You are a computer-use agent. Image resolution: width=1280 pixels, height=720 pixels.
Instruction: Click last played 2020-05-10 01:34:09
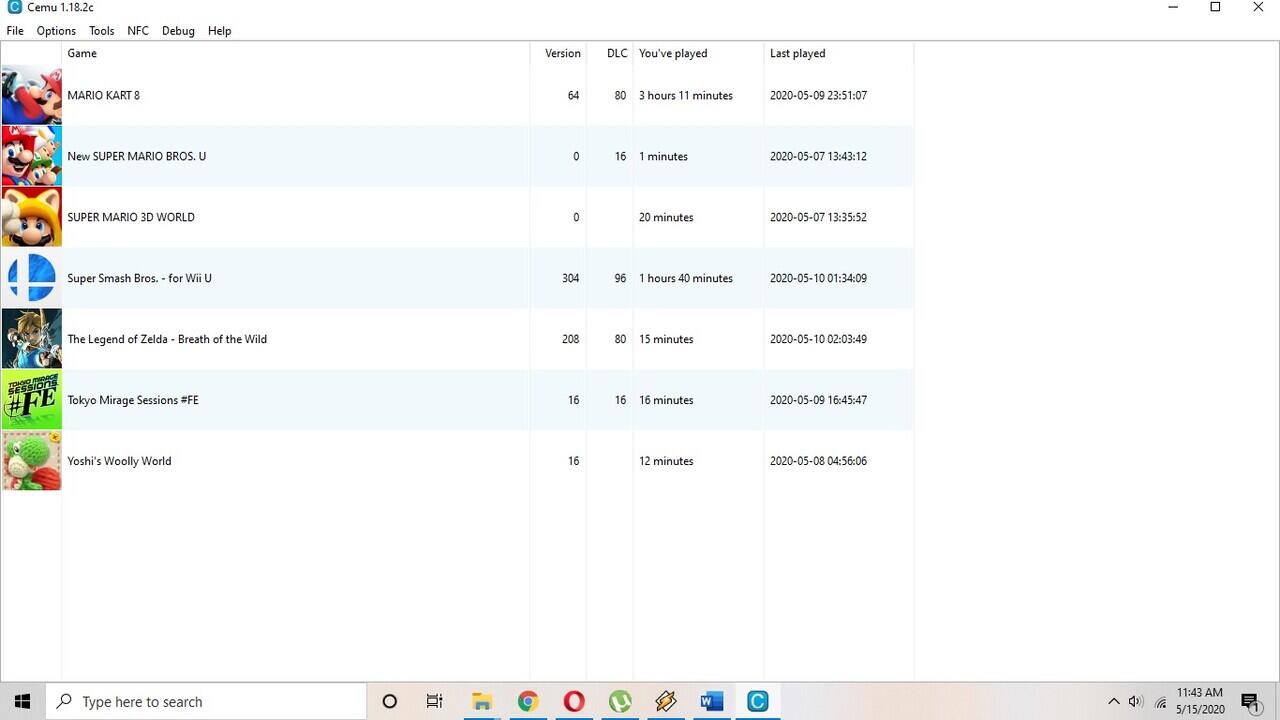click(x=818, y=279)
